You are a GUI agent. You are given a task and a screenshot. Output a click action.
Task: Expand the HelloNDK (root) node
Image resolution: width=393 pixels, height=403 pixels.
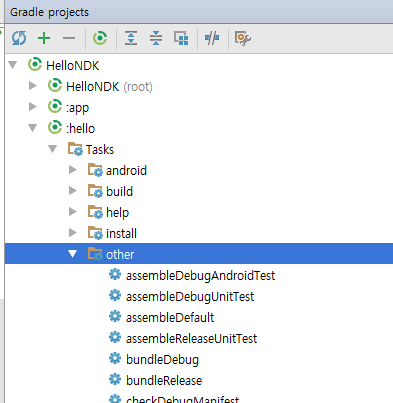33,86
